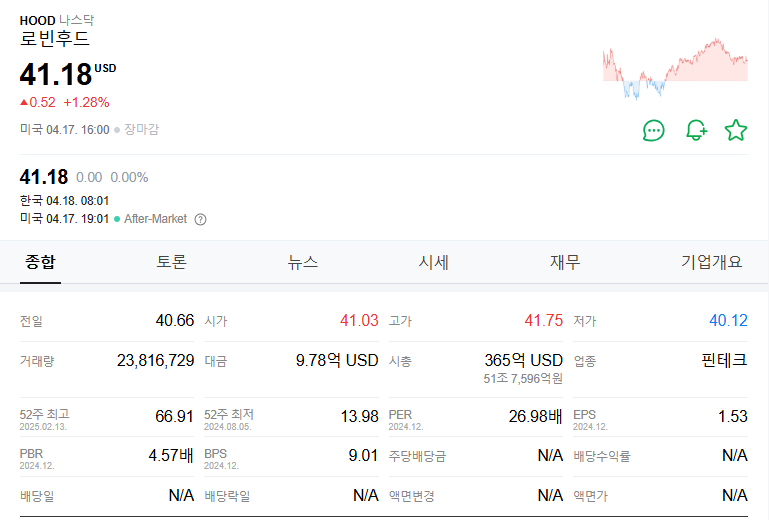Click the 장마감 market status label
Screen dimensions: 769x520
click(141, 130)
